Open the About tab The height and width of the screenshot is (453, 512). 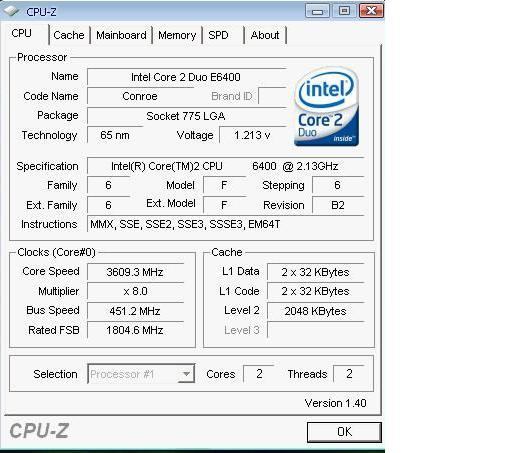(x=265, y=35)
